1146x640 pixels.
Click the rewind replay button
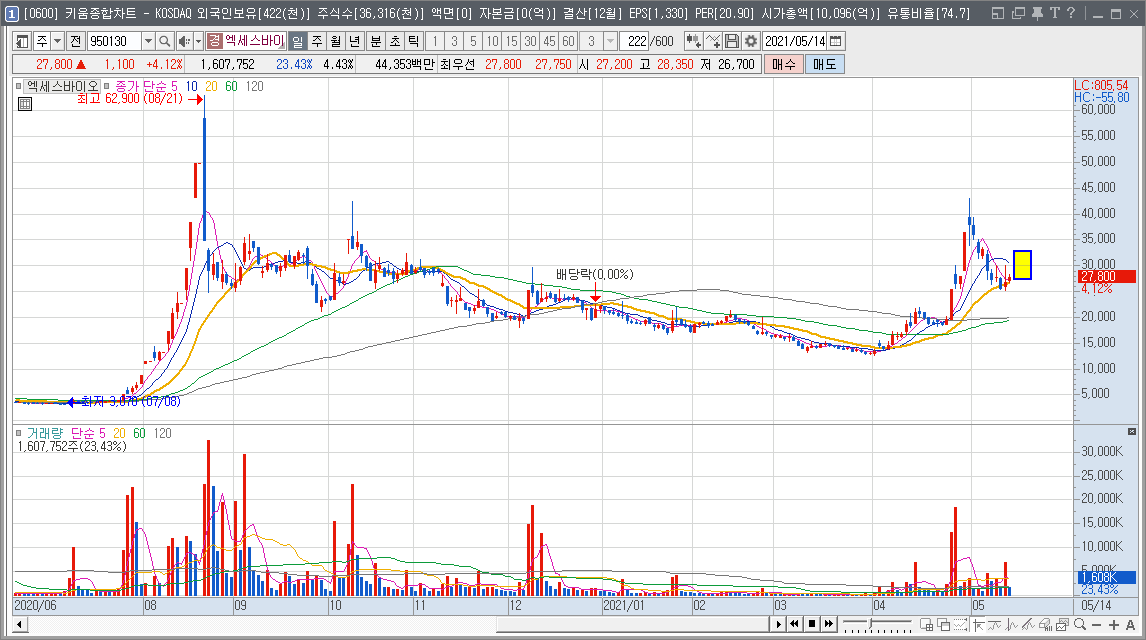pos(794,625)
